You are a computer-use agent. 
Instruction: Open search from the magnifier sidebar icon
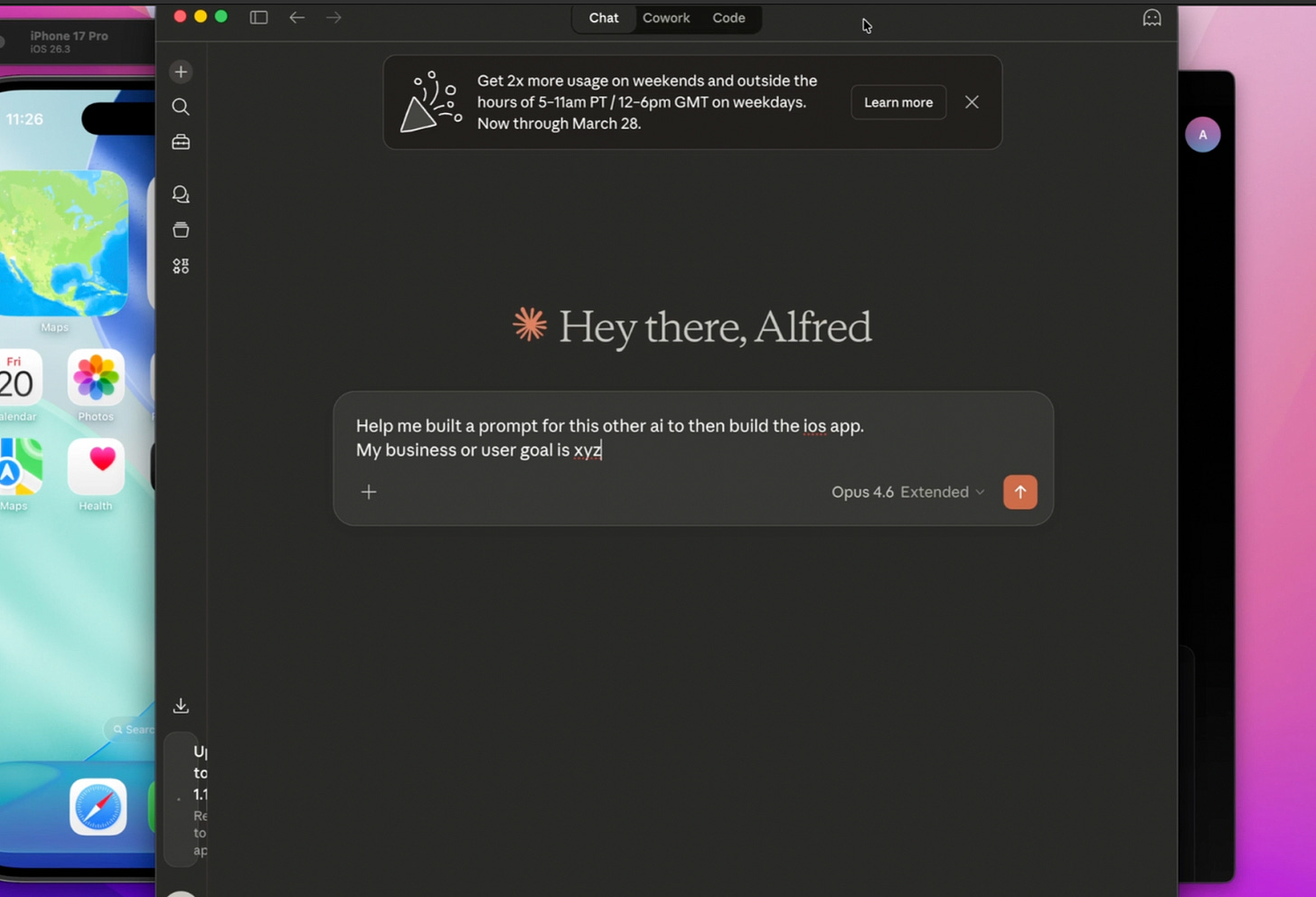181,107
